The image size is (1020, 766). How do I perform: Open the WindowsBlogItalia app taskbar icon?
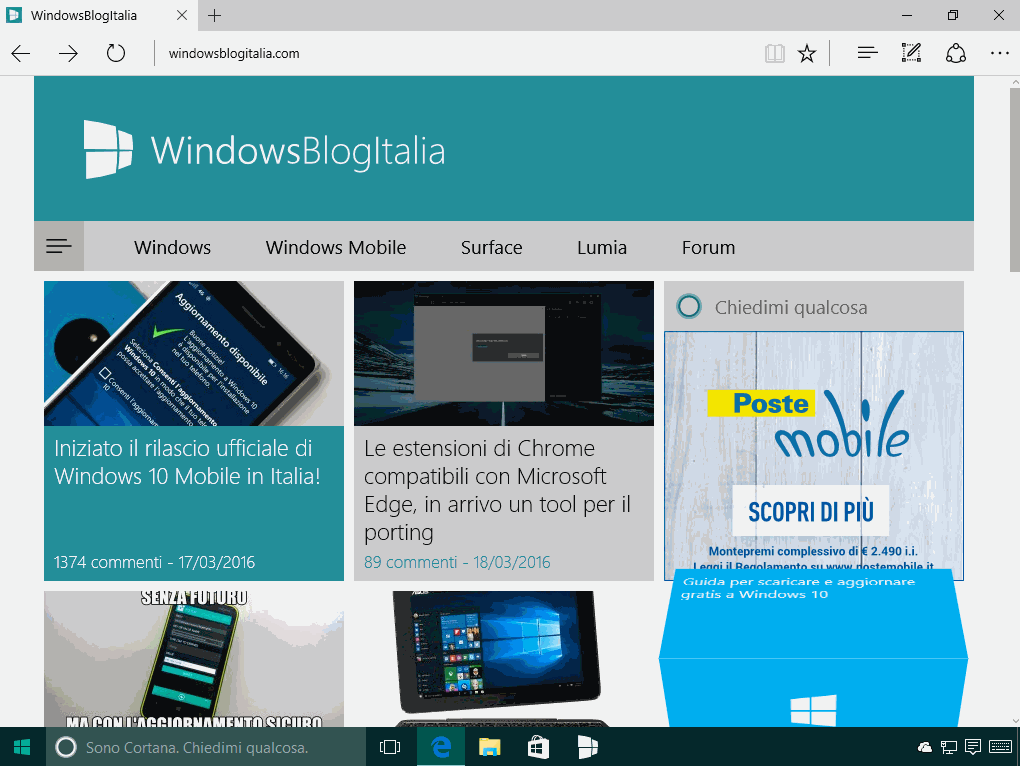click(x=587, y=747)
